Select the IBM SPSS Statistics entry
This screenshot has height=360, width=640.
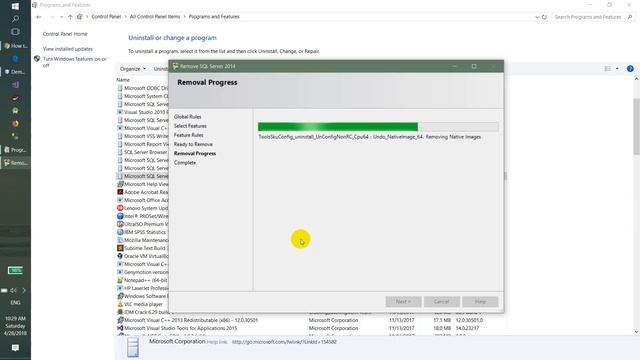[142, 232]
